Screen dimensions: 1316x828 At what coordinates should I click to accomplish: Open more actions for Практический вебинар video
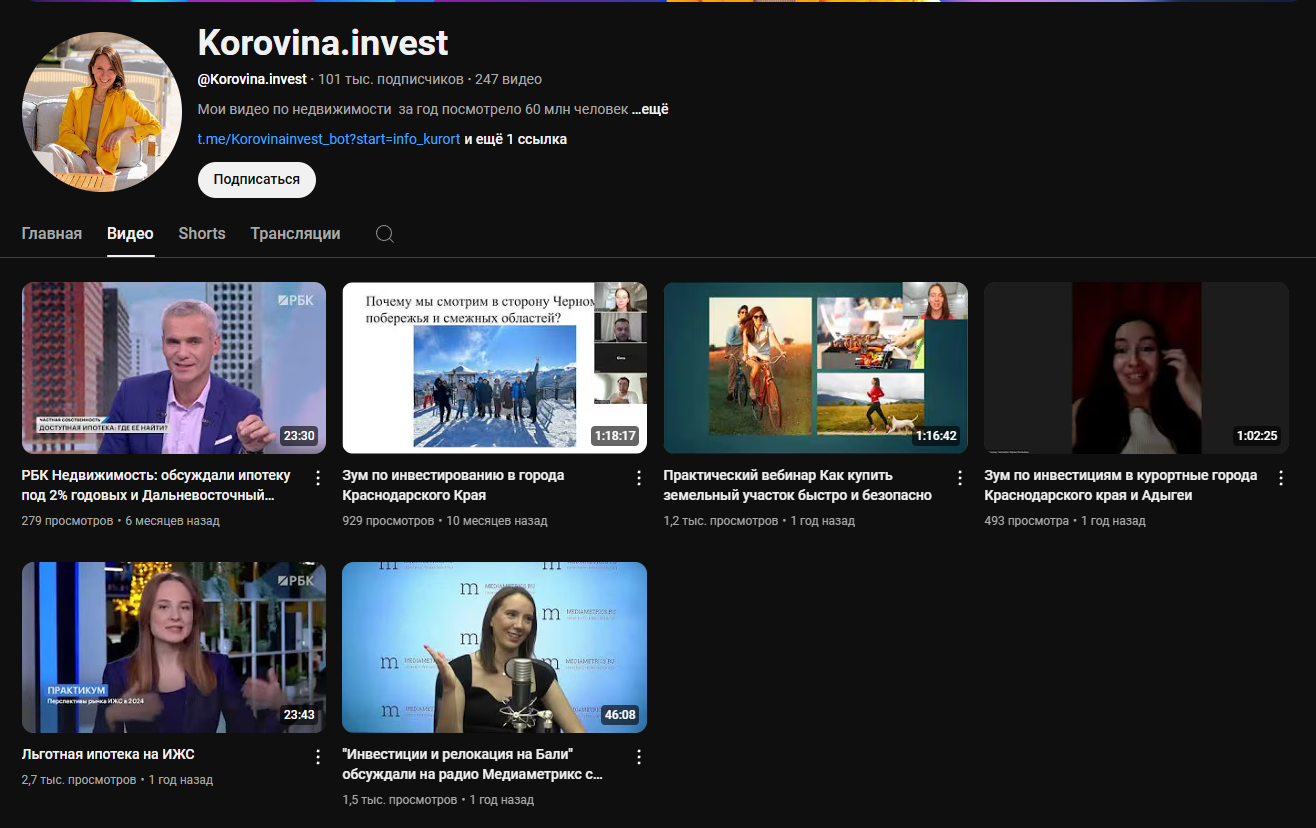tap(960, 478)
